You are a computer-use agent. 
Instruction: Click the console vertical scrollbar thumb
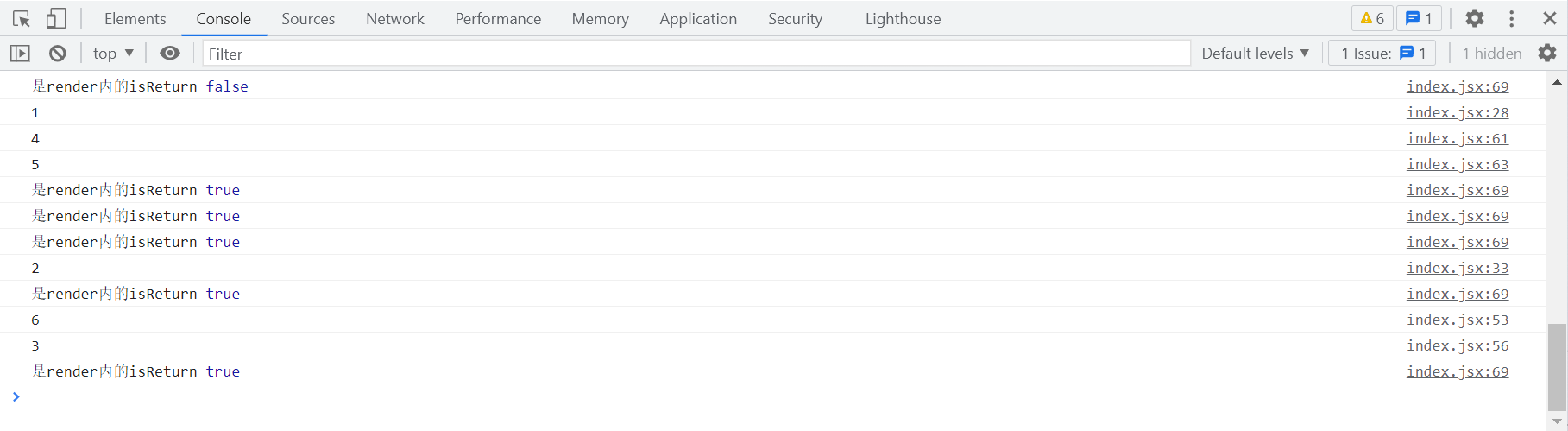(x=1557, y=366)
